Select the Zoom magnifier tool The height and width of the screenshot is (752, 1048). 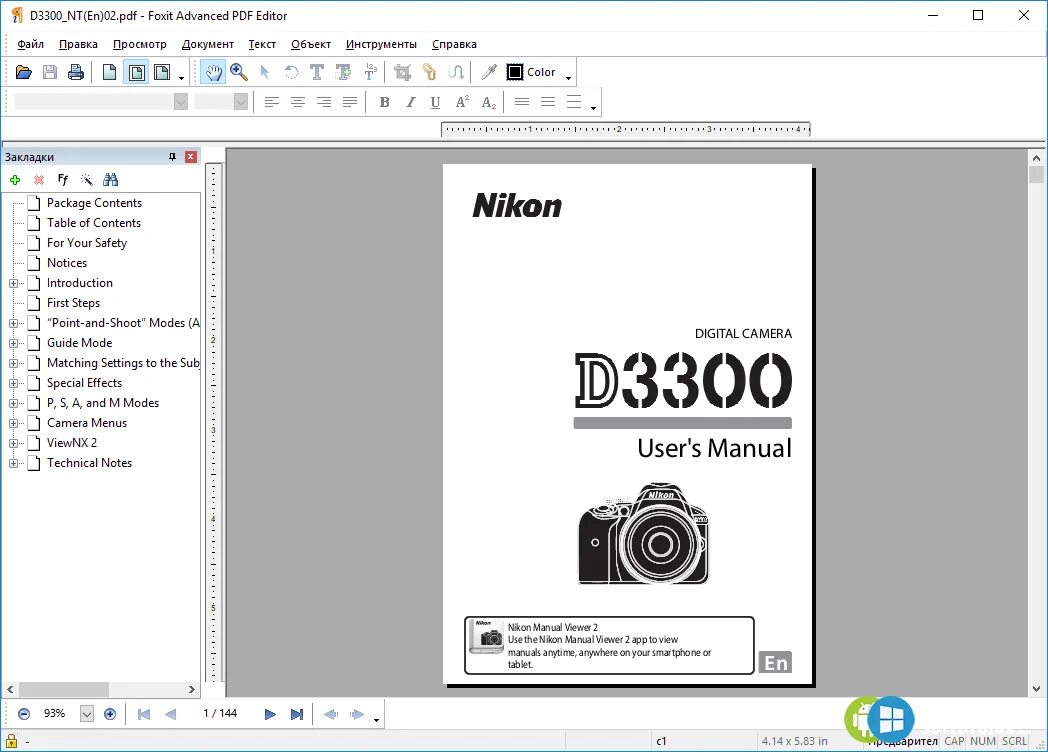coord(239,72)
